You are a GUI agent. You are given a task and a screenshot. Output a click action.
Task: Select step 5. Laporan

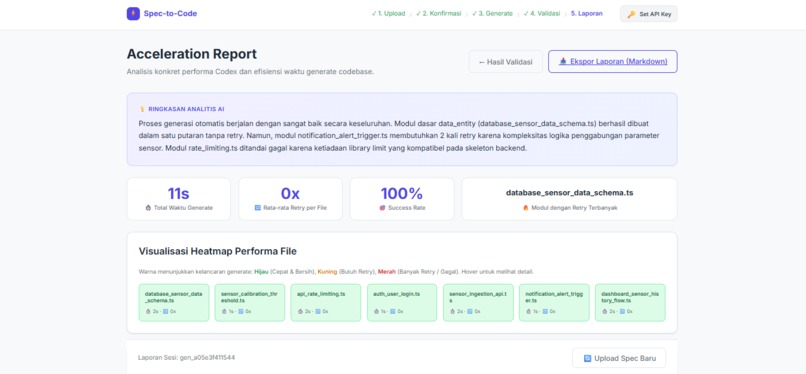click(587, 14)
